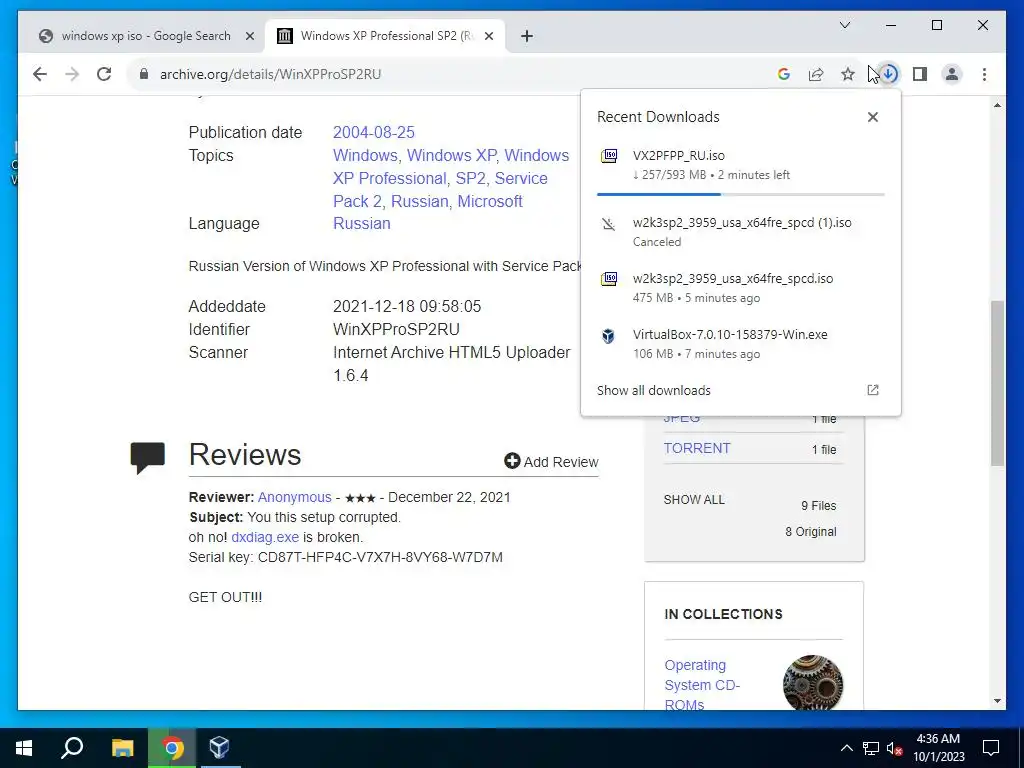
Task: Click the muted volume tray icon
Action: point(894,748)
